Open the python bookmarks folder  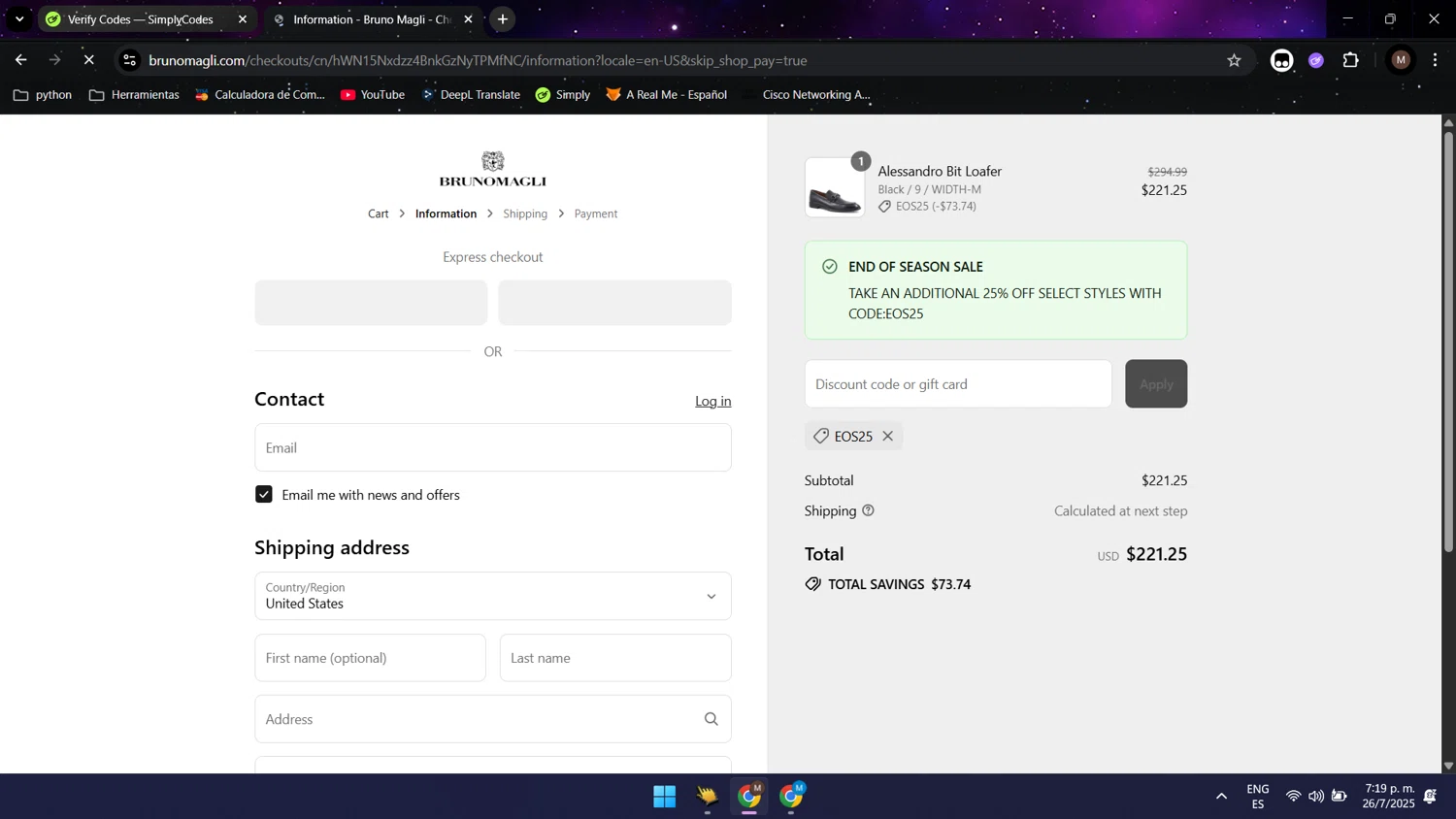click(43, 94)
